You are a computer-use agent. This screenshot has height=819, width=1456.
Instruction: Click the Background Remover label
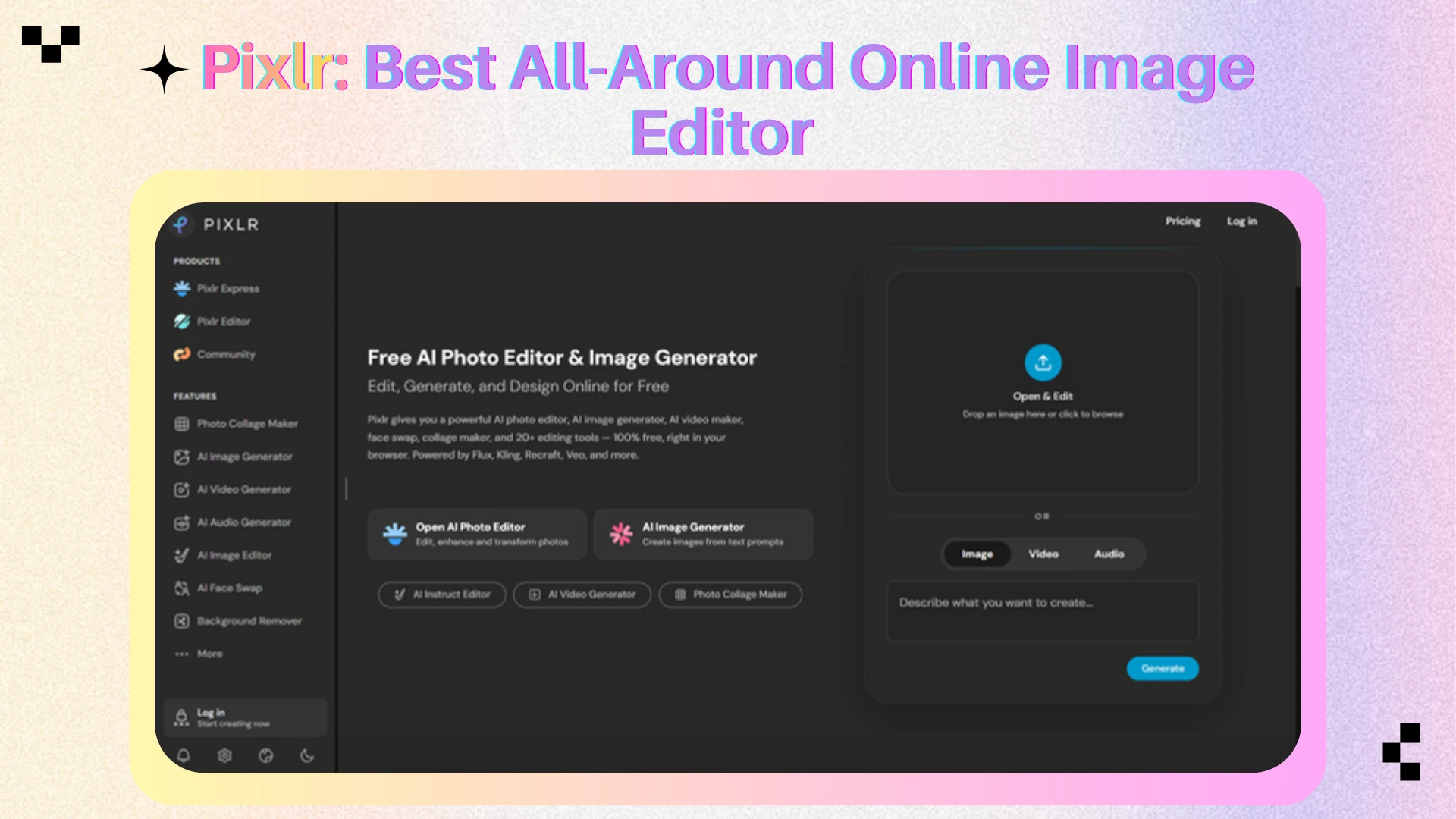(249, 621)
